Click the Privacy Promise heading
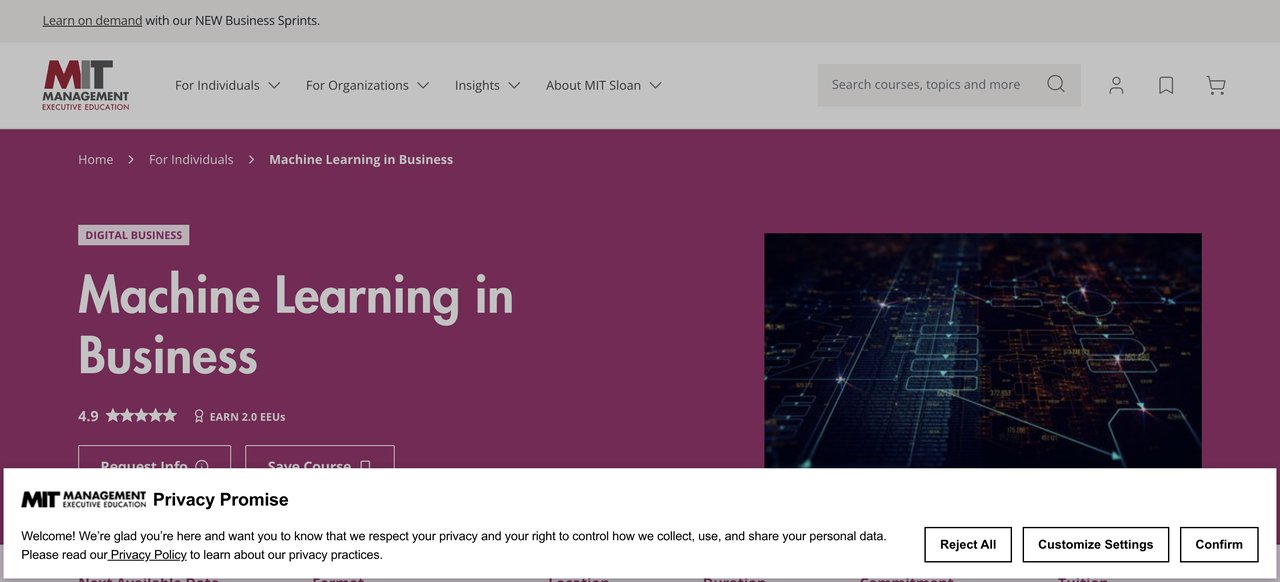Viewport: 1280px width, 582px height. pyautogui.click(x=221, y=500)
